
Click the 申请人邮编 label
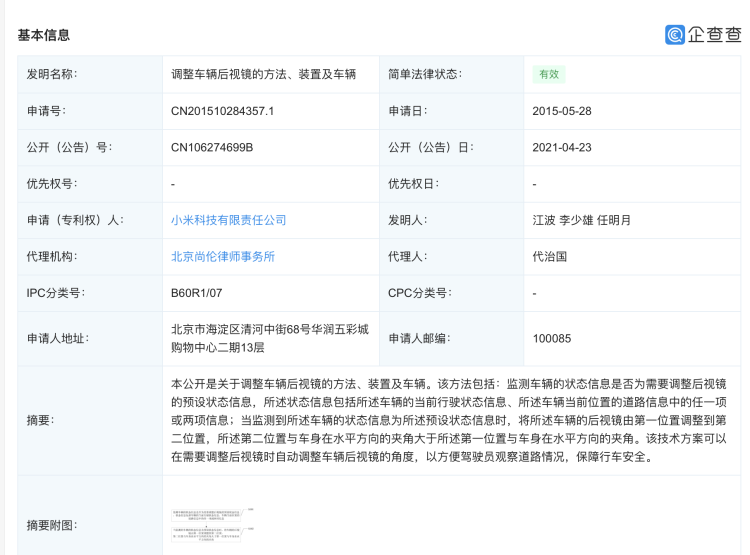point(419,339)
